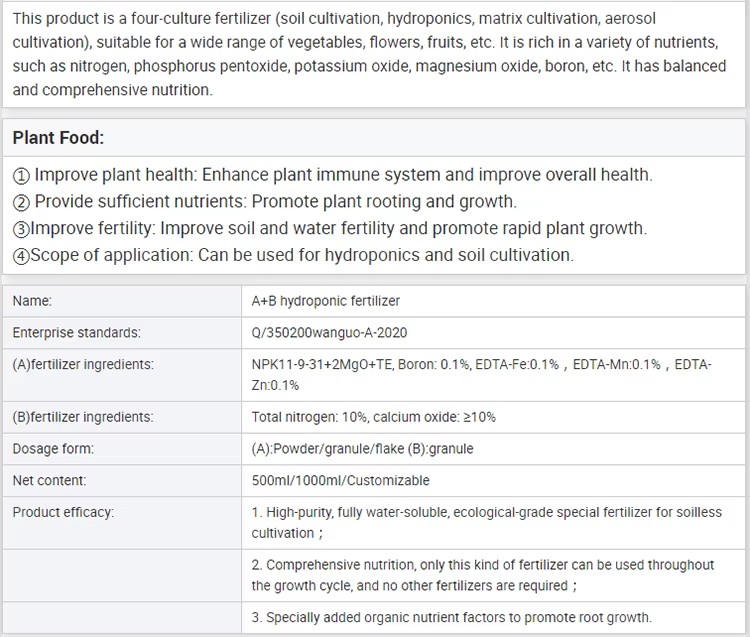Click A+B hydroponic fertilizer value

[x=326, y=301]
